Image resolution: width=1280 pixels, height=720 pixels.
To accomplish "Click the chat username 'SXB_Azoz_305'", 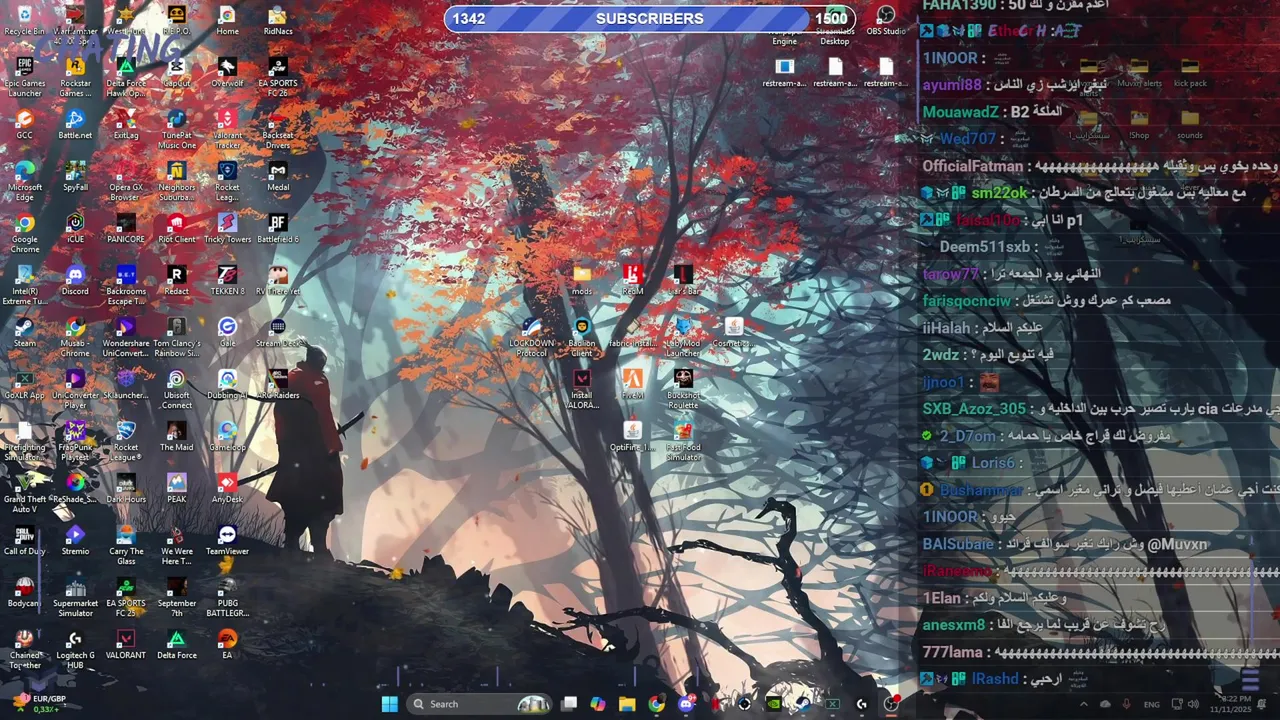I will pyautogui.click(x=974, y=409).
